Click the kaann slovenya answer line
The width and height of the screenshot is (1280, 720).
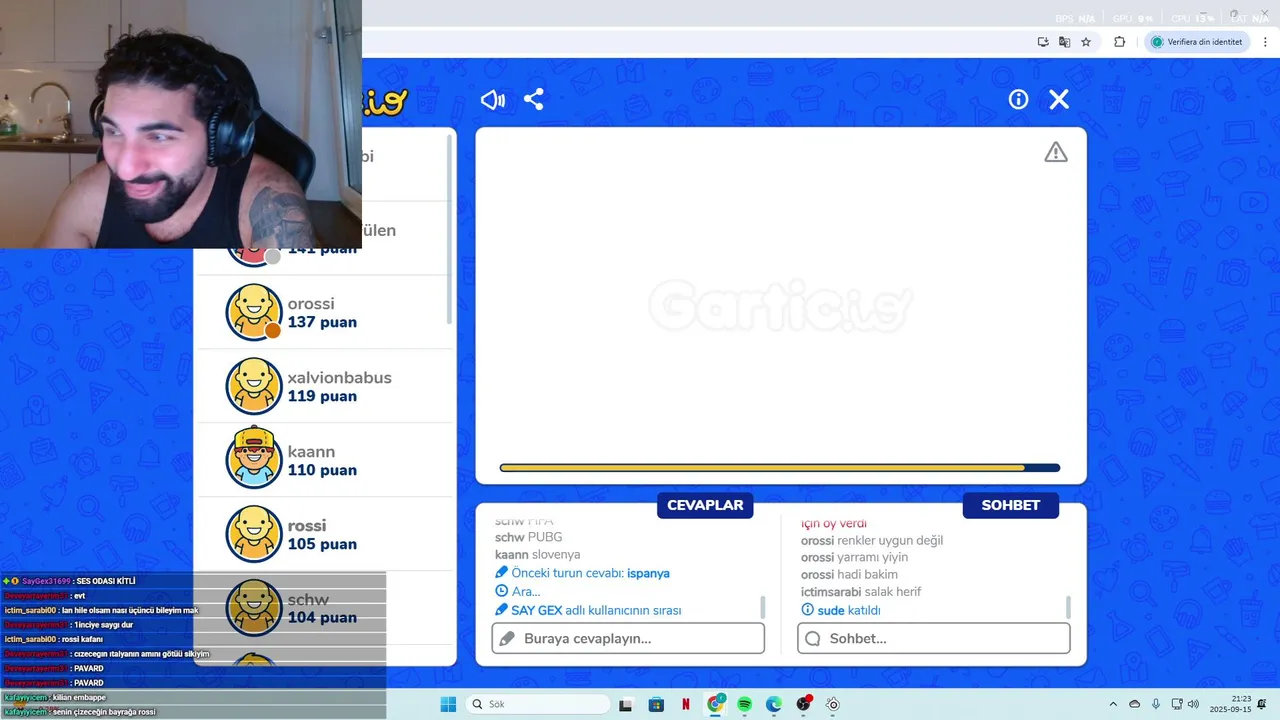click(x=537, y=554)
